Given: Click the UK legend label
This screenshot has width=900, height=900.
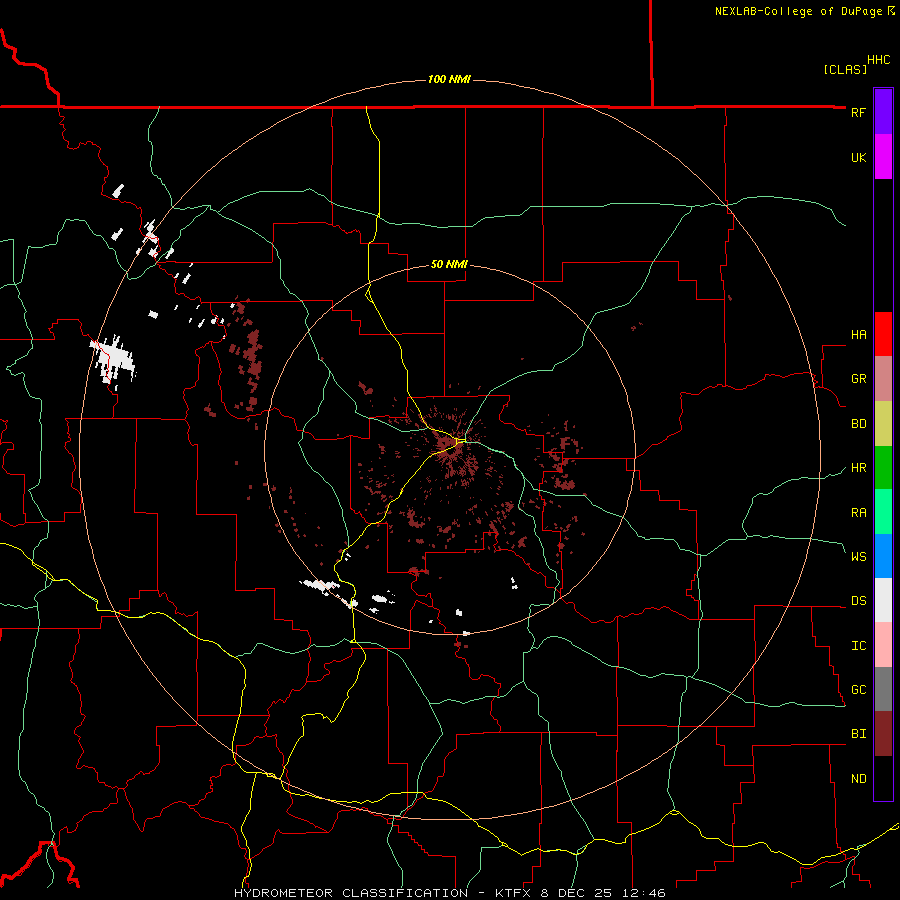Looking at the screenshot, I should point(858,157).
